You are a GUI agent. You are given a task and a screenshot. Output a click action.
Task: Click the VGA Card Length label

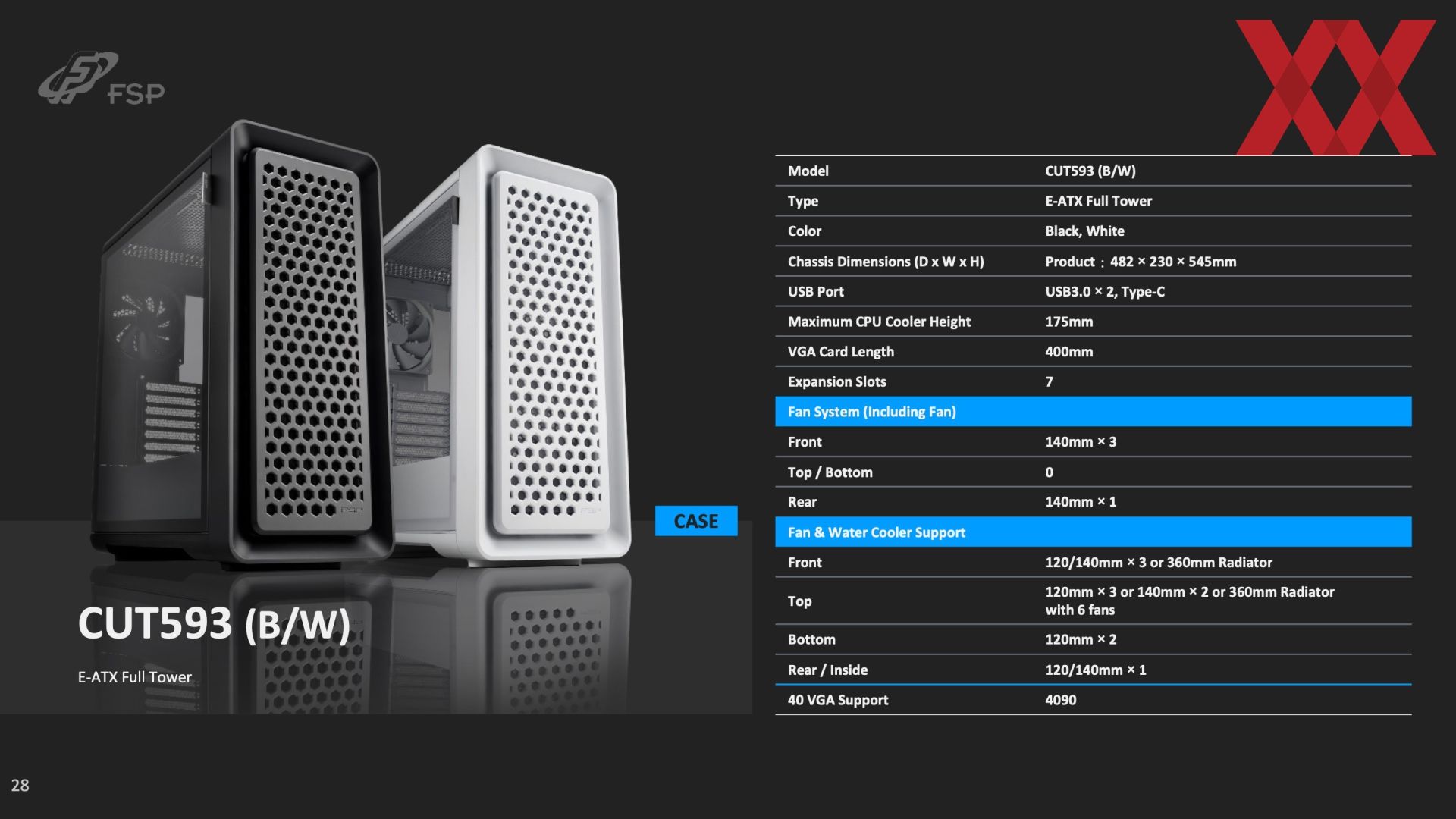tap(841, 352)
